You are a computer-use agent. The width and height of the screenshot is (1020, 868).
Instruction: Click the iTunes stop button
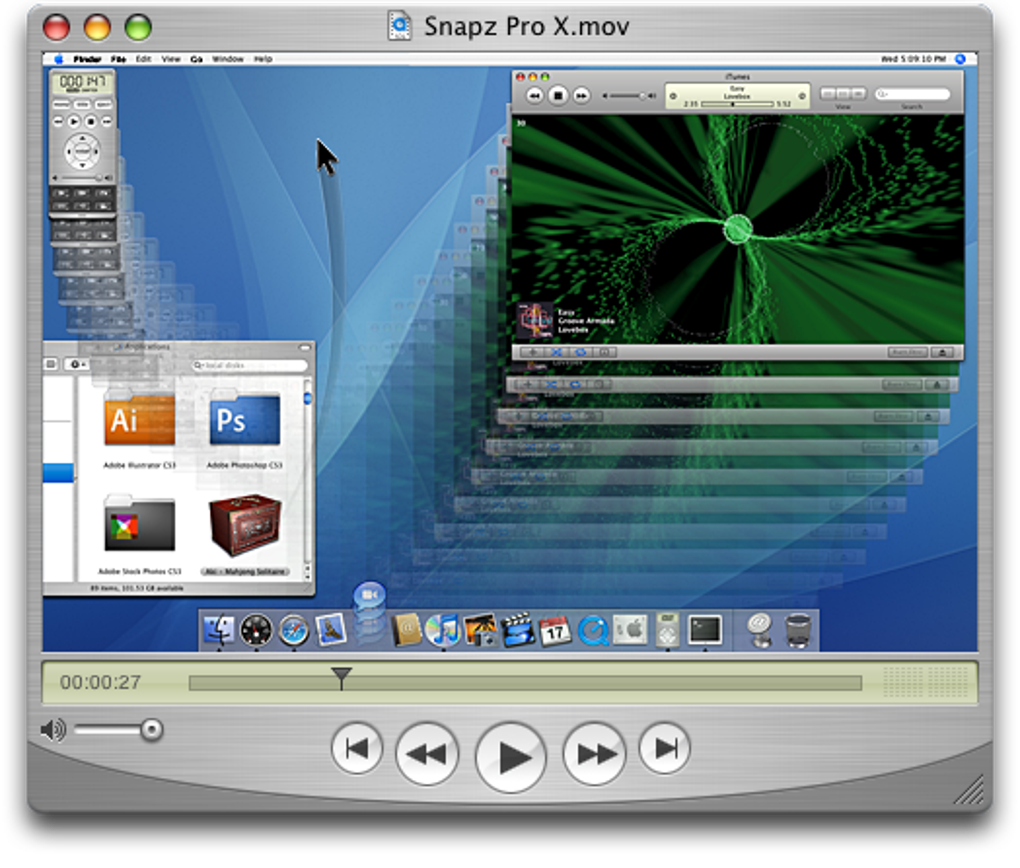coord(557,96)
